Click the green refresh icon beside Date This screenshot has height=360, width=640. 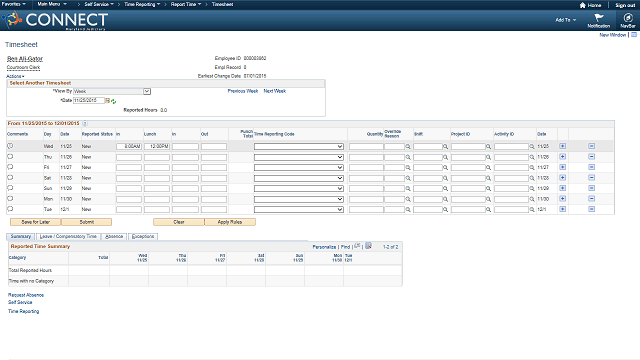point(113,101)
